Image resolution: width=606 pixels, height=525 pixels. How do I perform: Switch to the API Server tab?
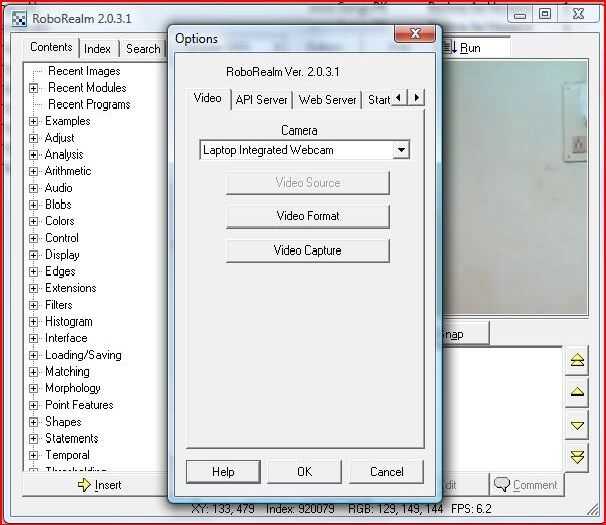pyautogui.click(x=261, y=100)
